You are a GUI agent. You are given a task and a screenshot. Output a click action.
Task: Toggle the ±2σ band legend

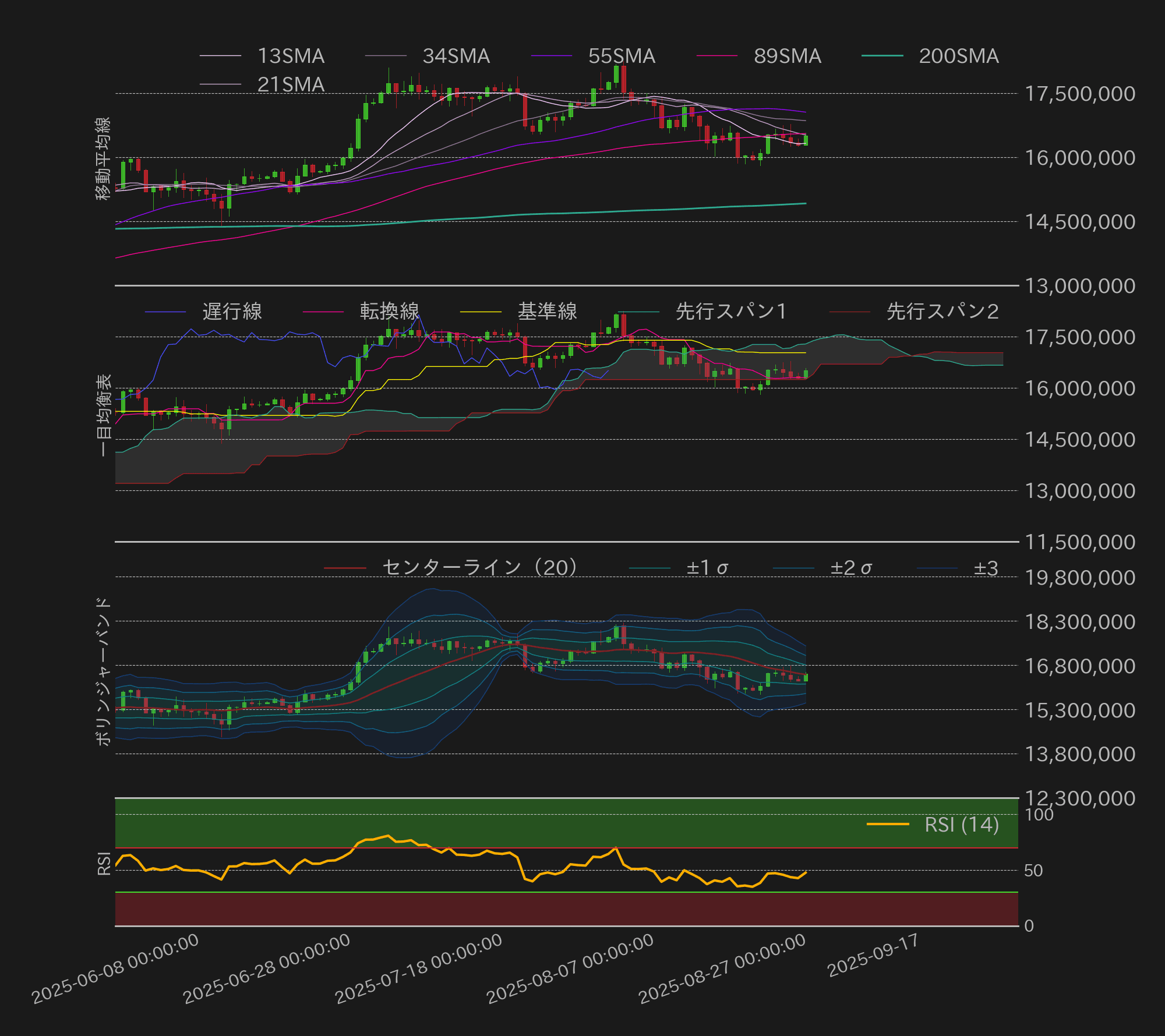point(850,568)
